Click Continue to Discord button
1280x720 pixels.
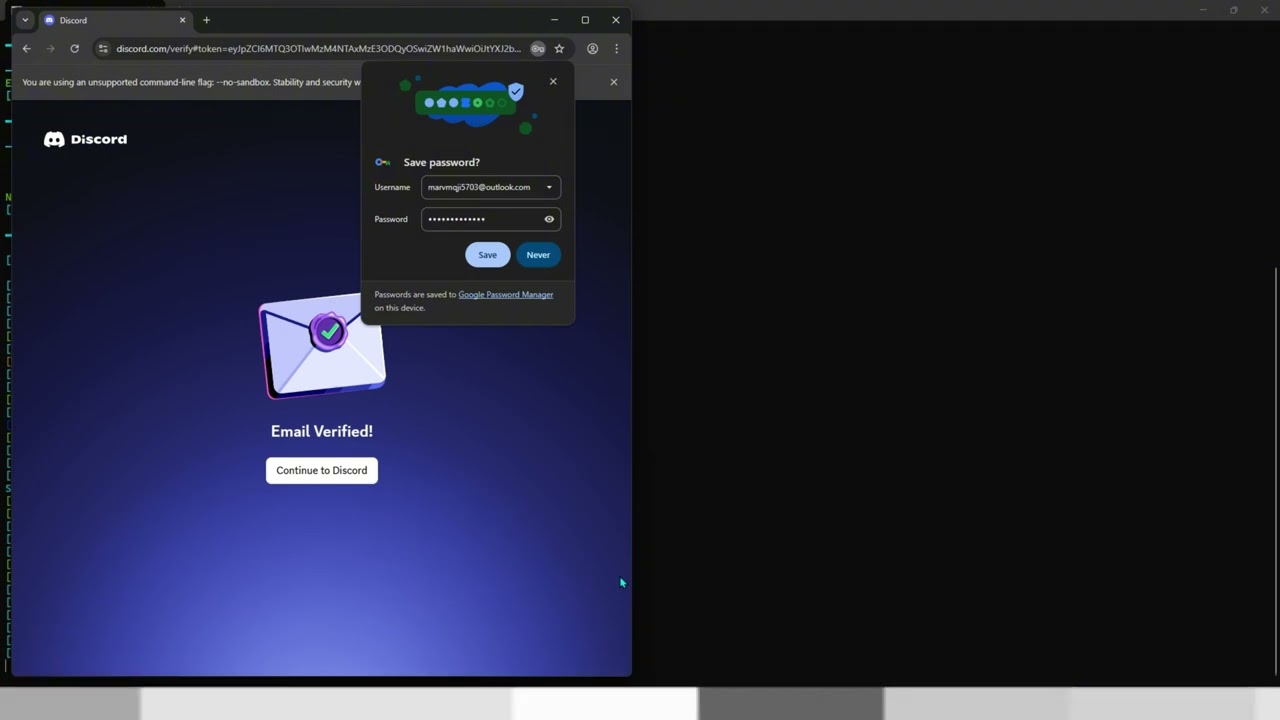[322, 470]
